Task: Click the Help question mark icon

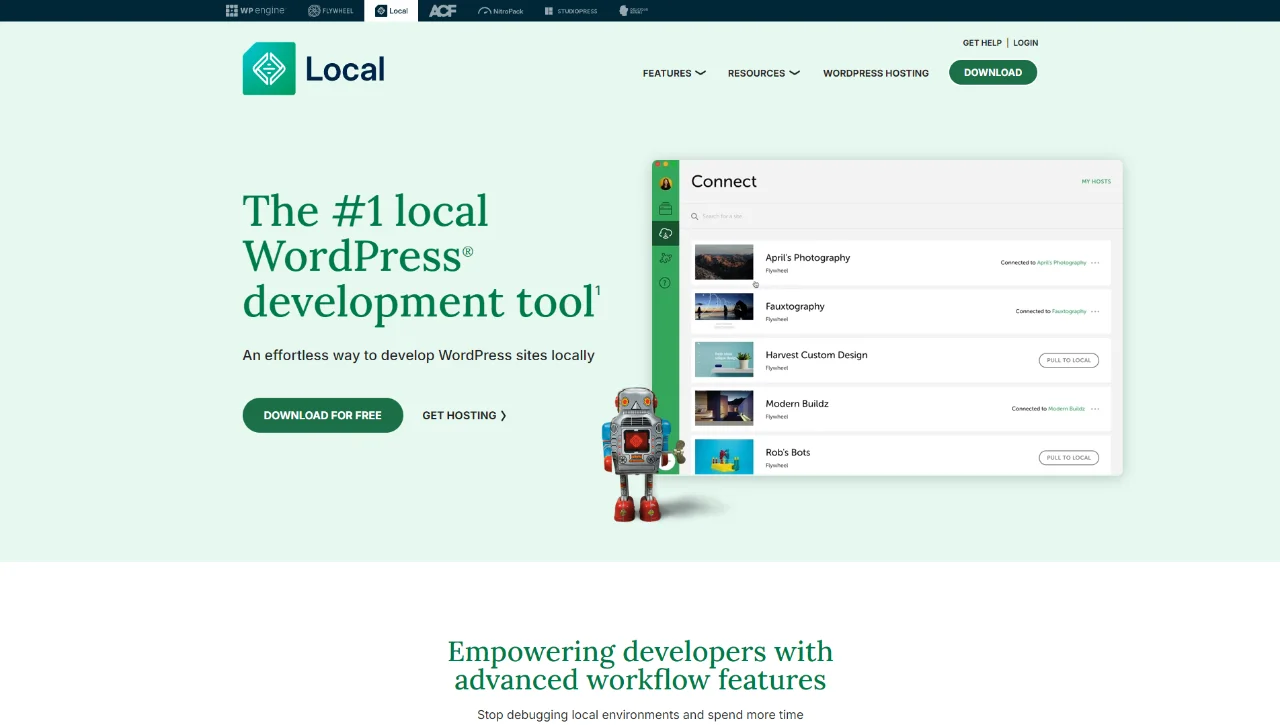Action: tap(665, 283)
